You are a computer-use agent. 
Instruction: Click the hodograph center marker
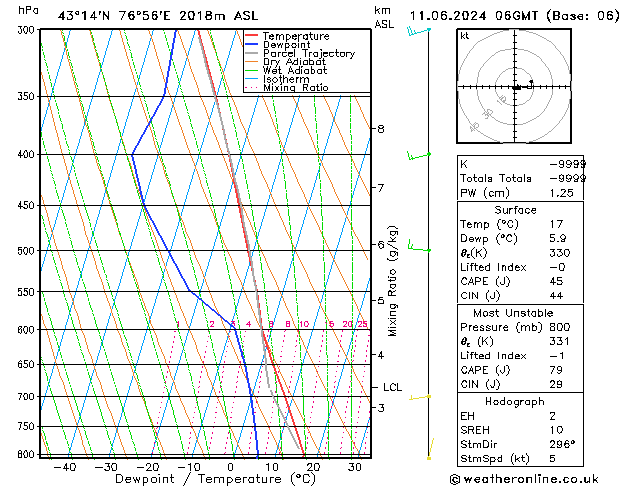point(516,87)
